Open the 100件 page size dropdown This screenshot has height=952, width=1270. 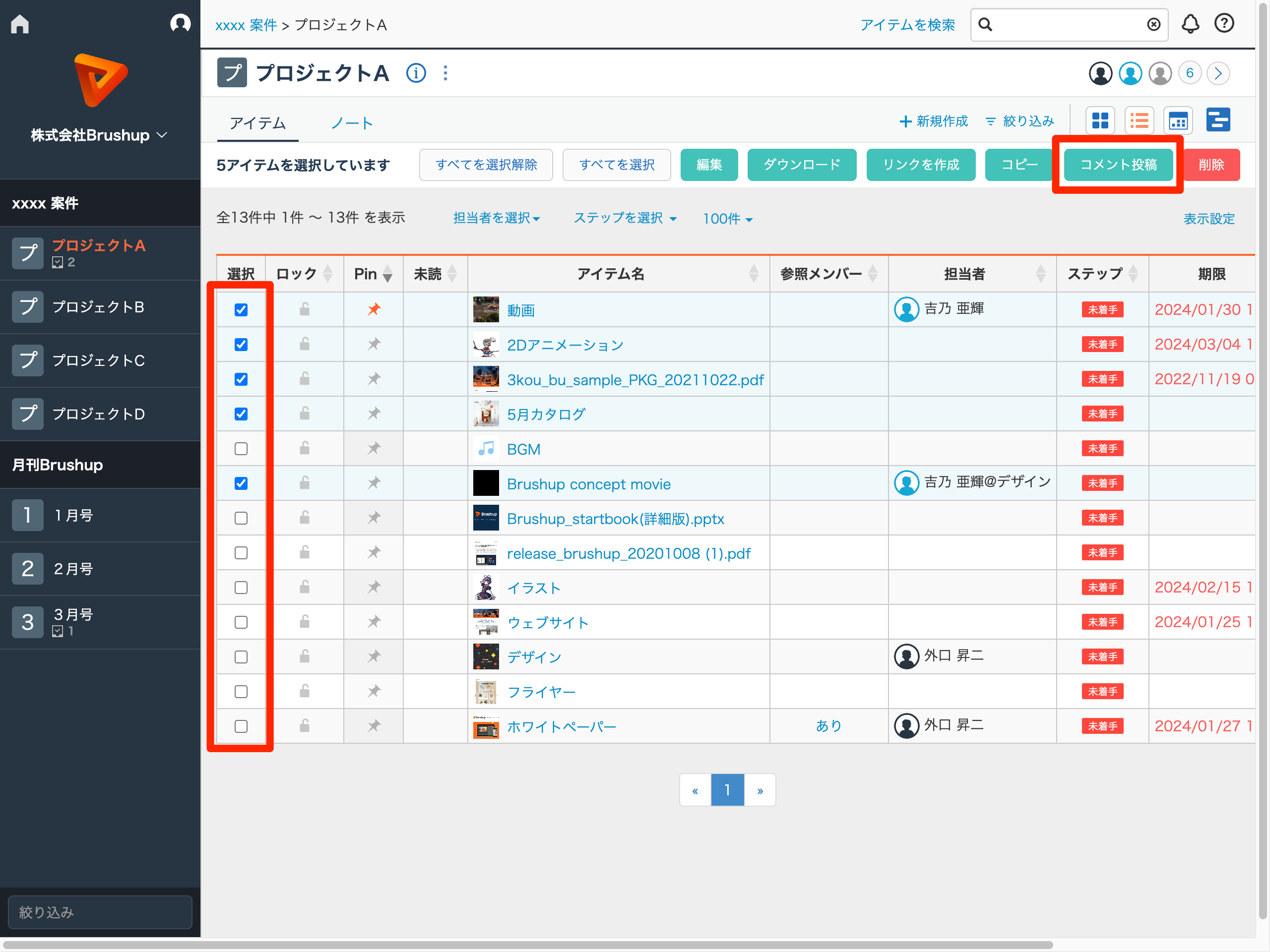pos(727,219)
